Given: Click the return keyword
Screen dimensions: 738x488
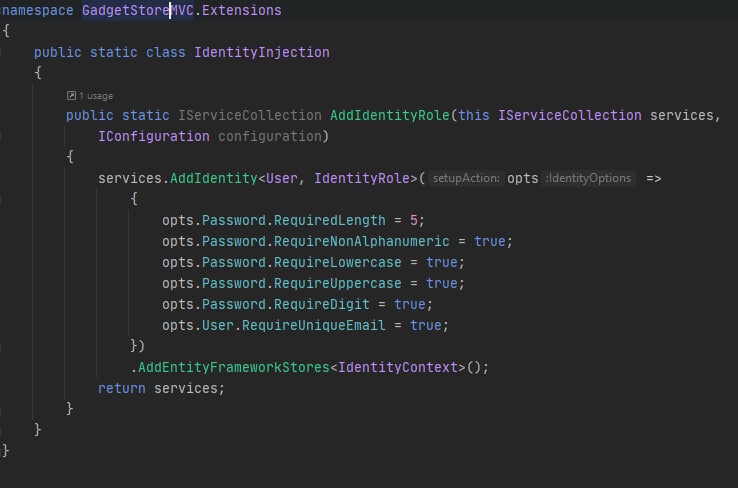Looking at the screenshot, I should 121,388.
